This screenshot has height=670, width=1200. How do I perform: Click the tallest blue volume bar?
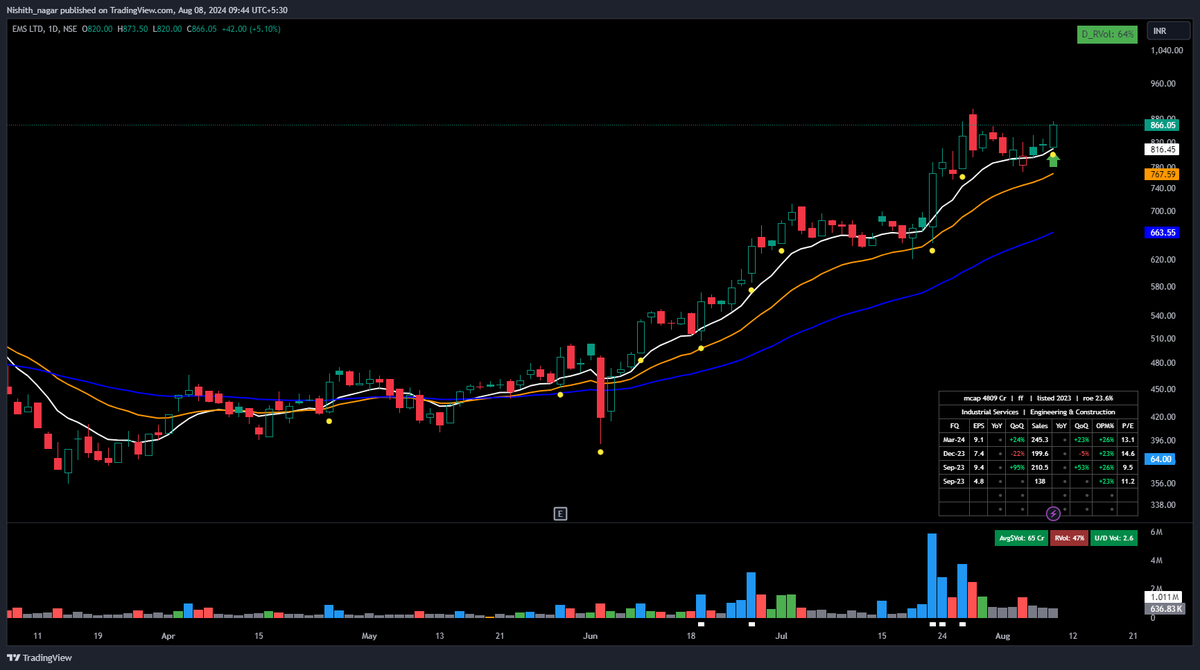932,576
